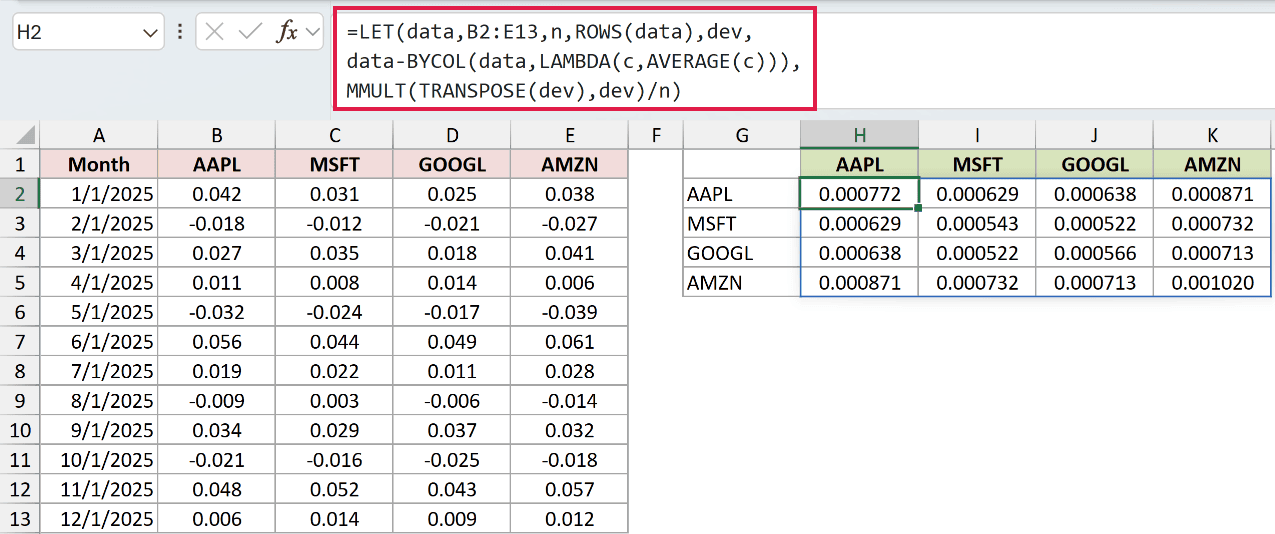
Task: Click the vertical dots beside Name Box
Action: tap(180, 32)
